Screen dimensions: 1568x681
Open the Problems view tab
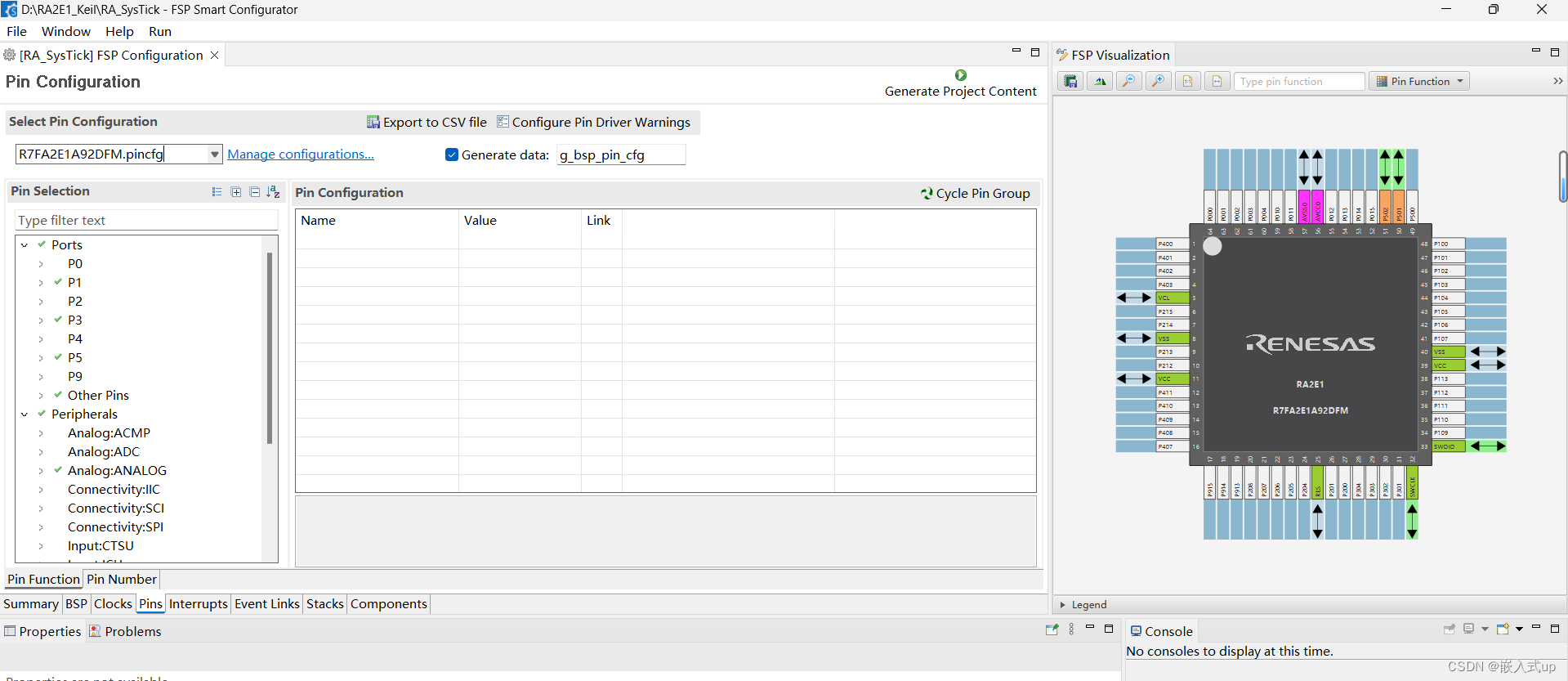click(125, 631)
